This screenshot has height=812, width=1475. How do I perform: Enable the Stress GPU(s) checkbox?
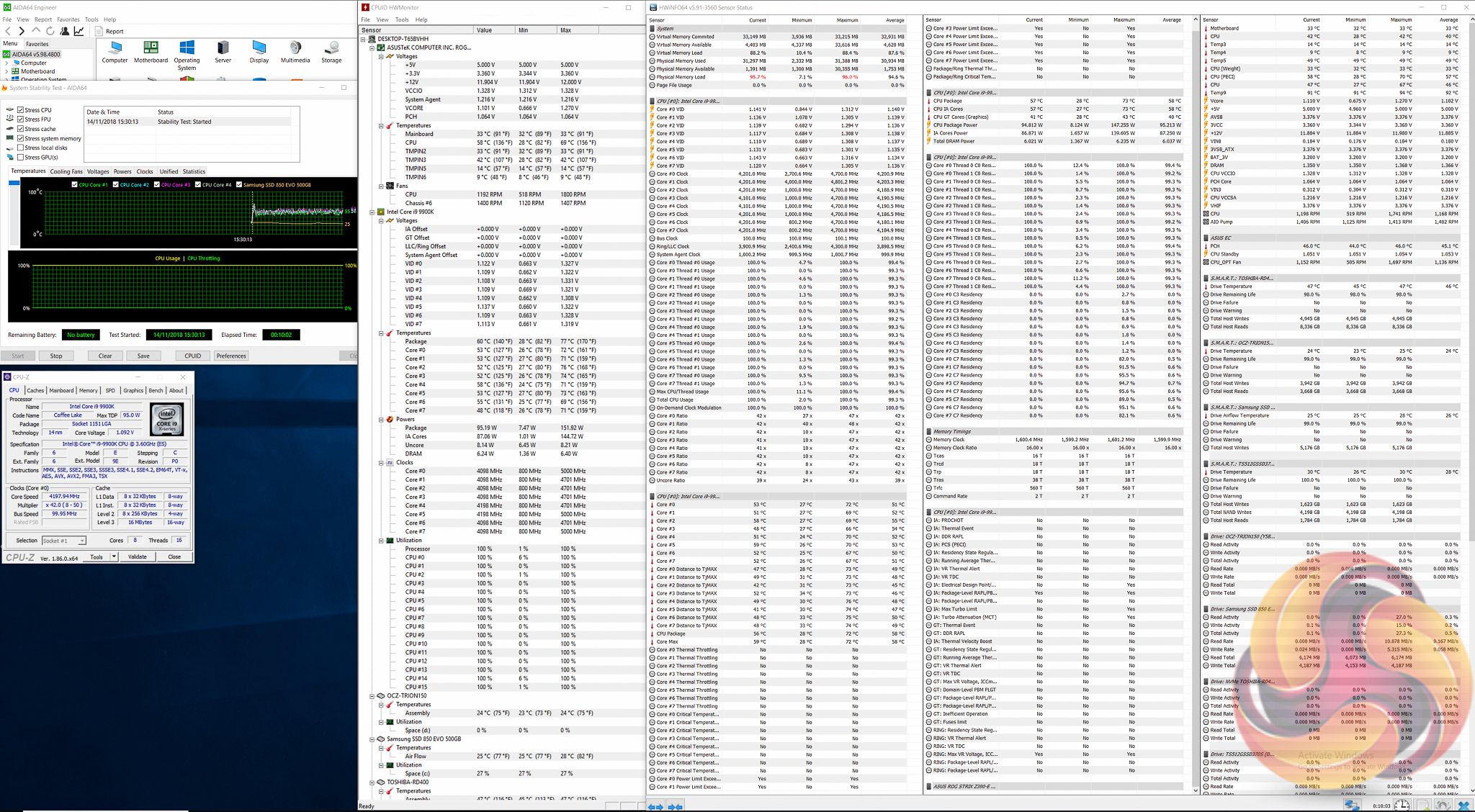[21, 157]
